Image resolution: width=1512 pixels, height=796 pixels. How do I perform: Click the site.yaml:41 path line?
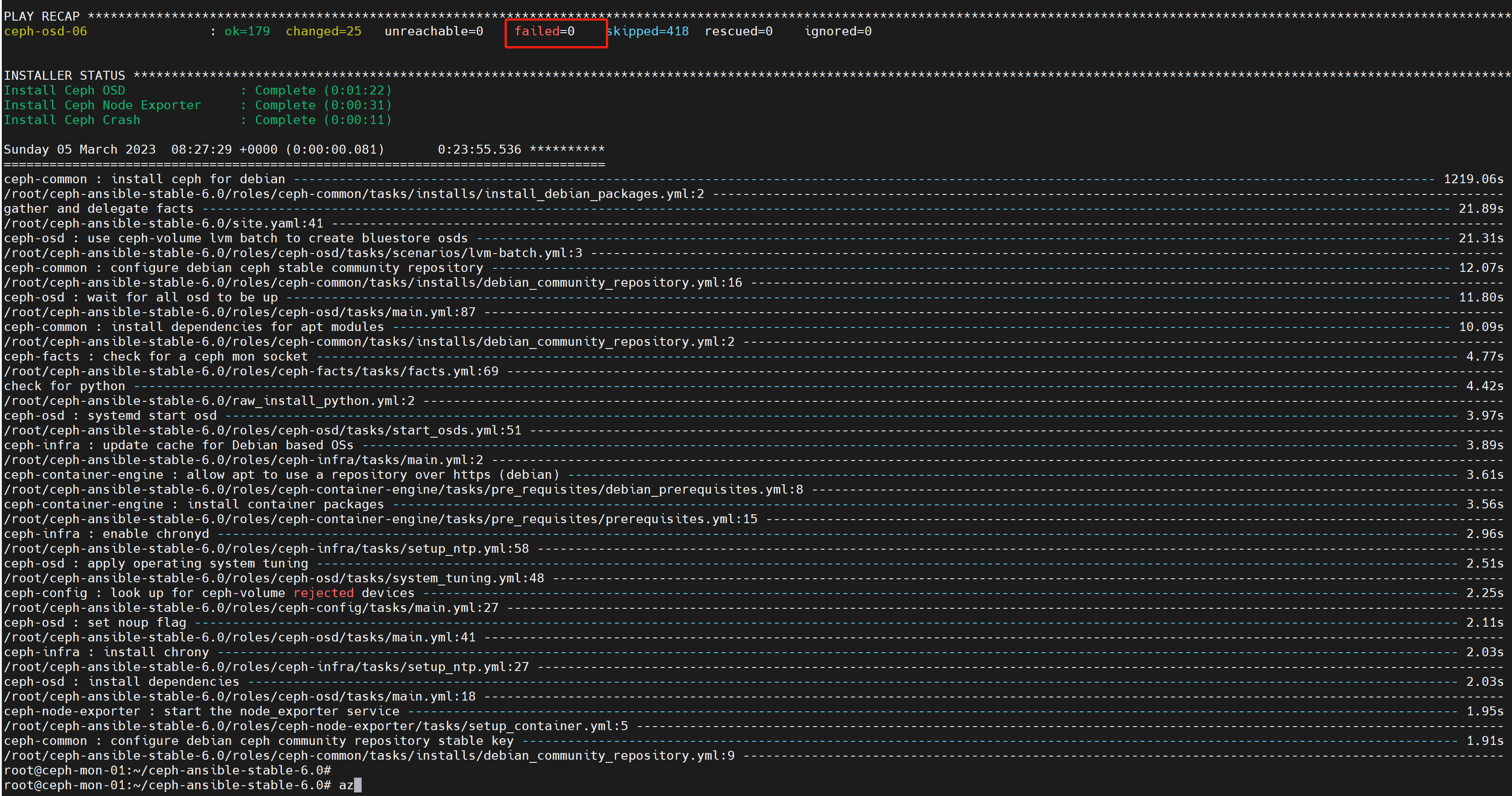click(x=163, y=224)
